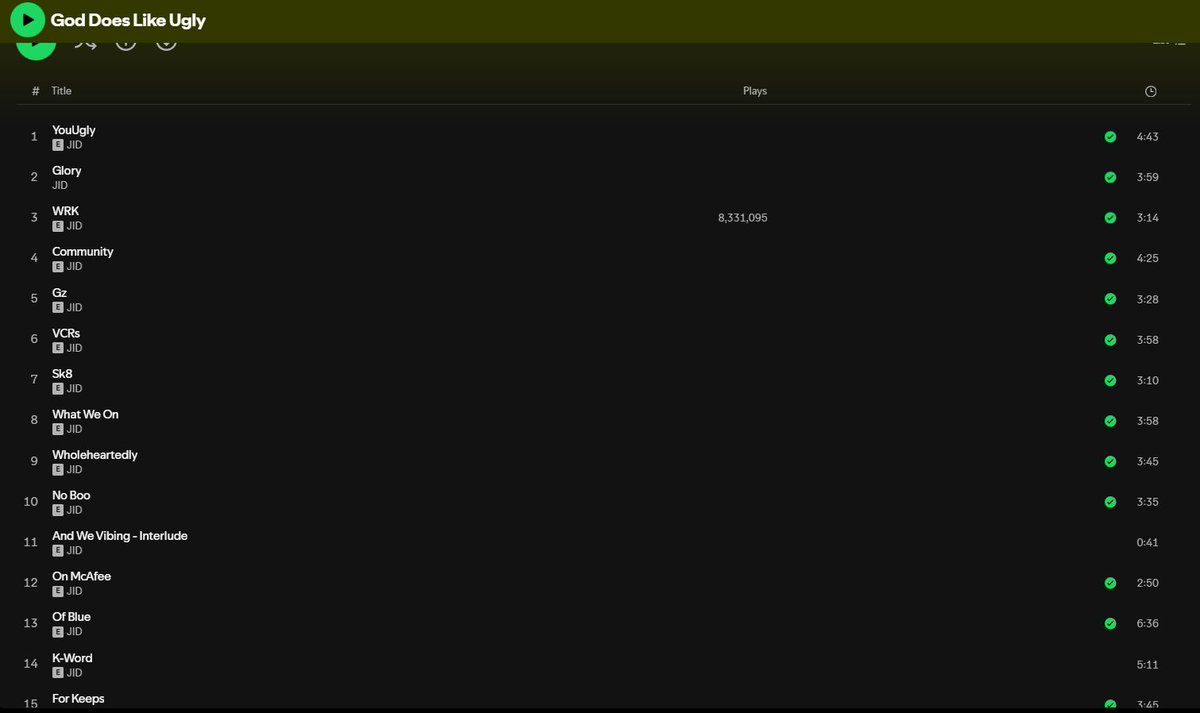Select And We Vibing - Interlude track
Viewport: 1200px width, 713px height.
click(x=120, y=536)
